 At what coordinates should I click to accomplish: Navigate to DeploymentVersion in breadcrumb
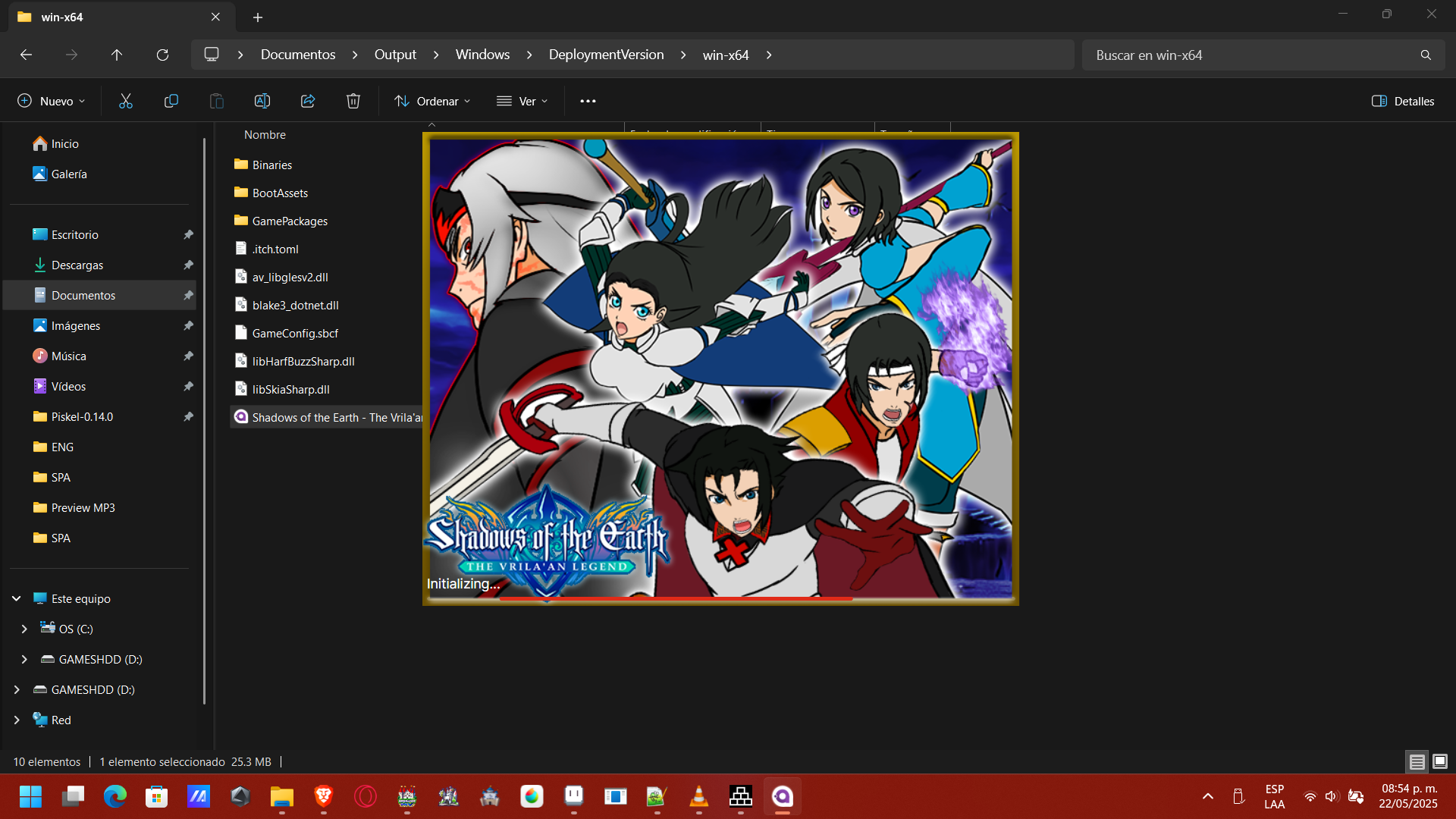coord(606,55)
